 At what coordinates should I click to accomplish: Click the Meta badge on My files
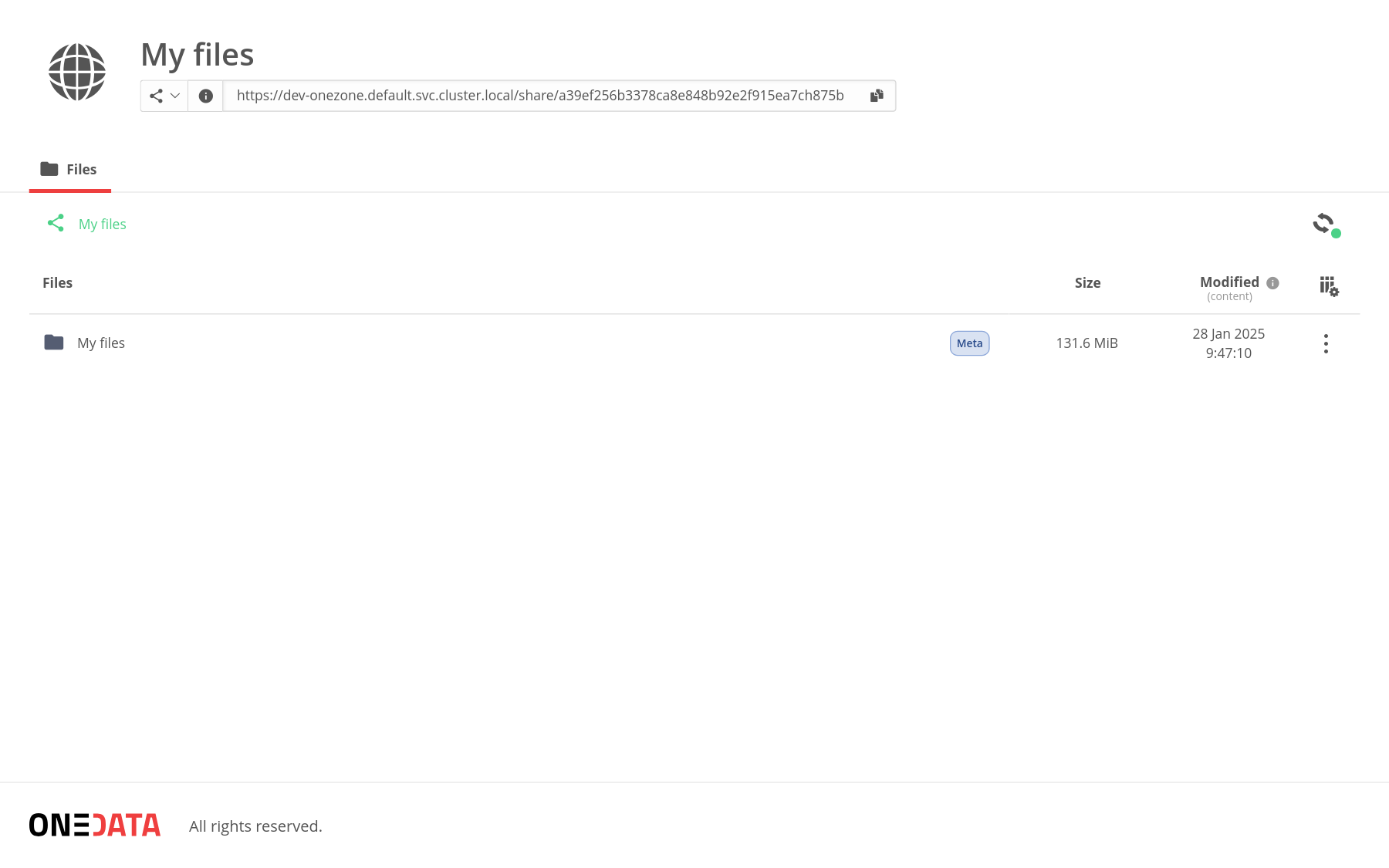[x=969, y=343]
